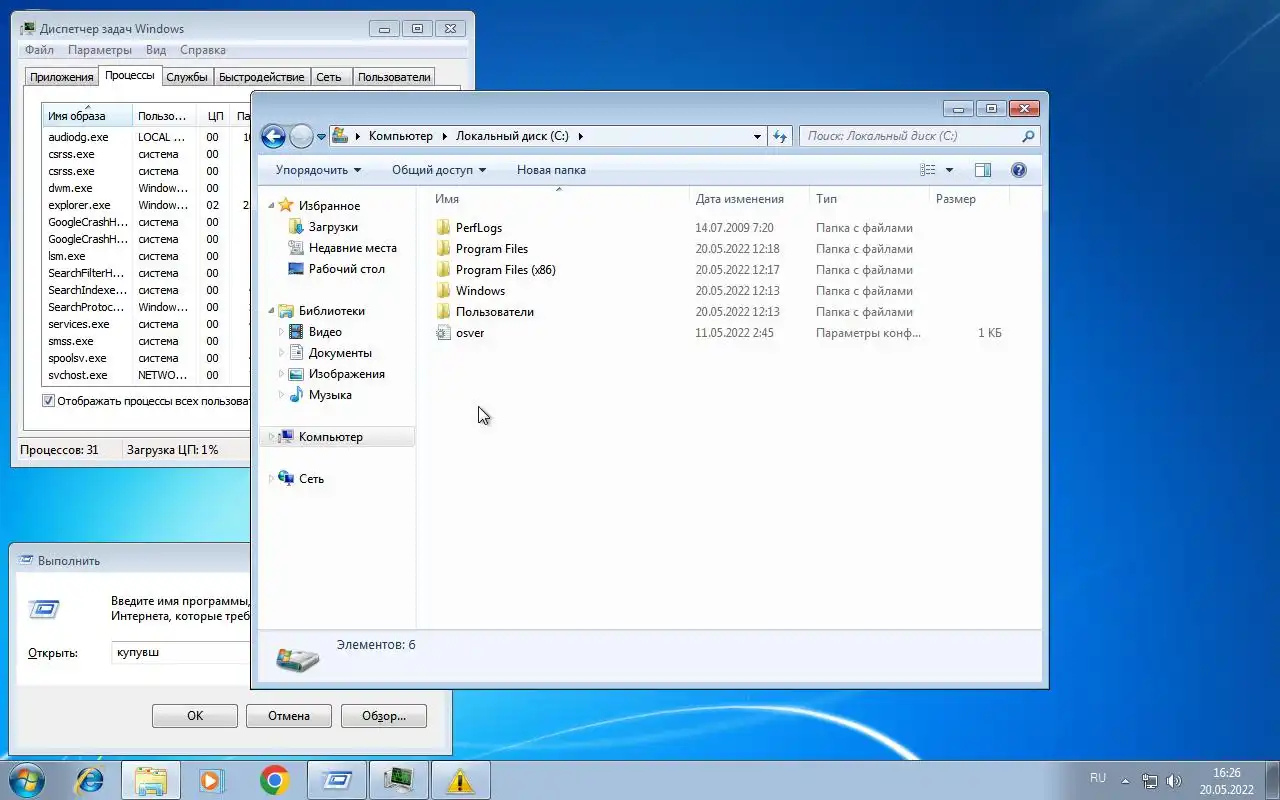Click Отмена in the Выполнить dialog
Image resolution: width=1280 pixels, height=800 pixels.
pos(289,716)
